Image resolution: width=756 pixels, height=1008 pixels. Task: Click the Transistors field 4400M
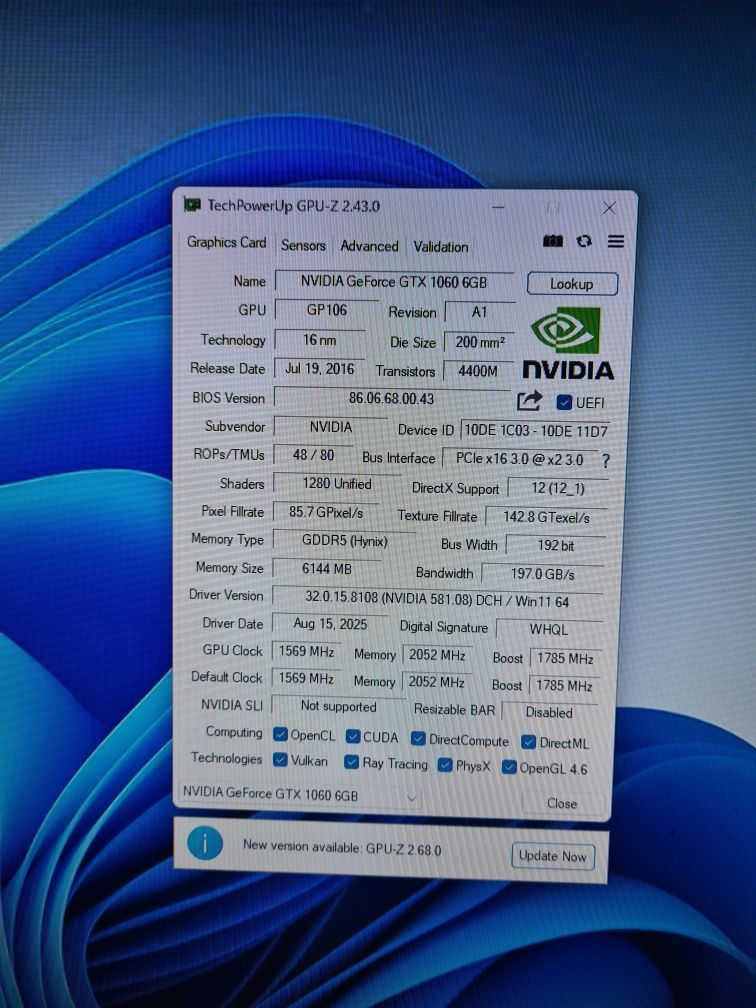click(x=478, y=371)
